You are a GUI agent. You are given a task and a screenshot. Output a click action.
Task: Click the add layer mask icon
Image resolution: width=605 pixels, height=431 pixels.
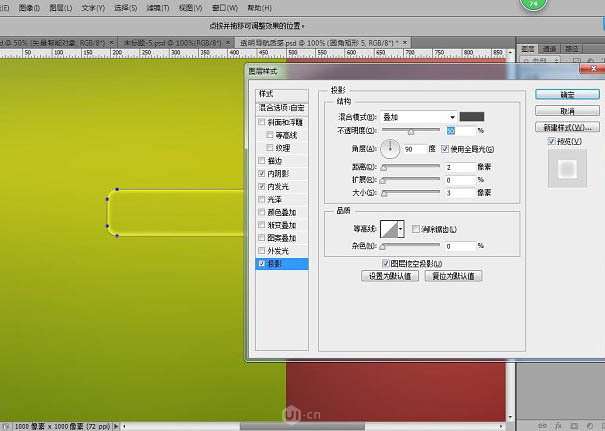pos(574,426)
